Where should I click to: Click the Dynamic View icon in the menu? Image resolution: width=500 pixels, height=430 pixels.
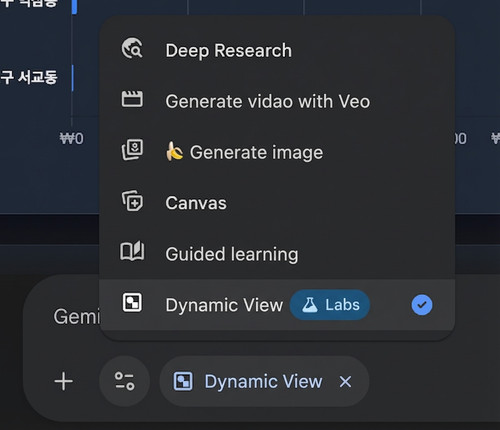tap(132, 303)
